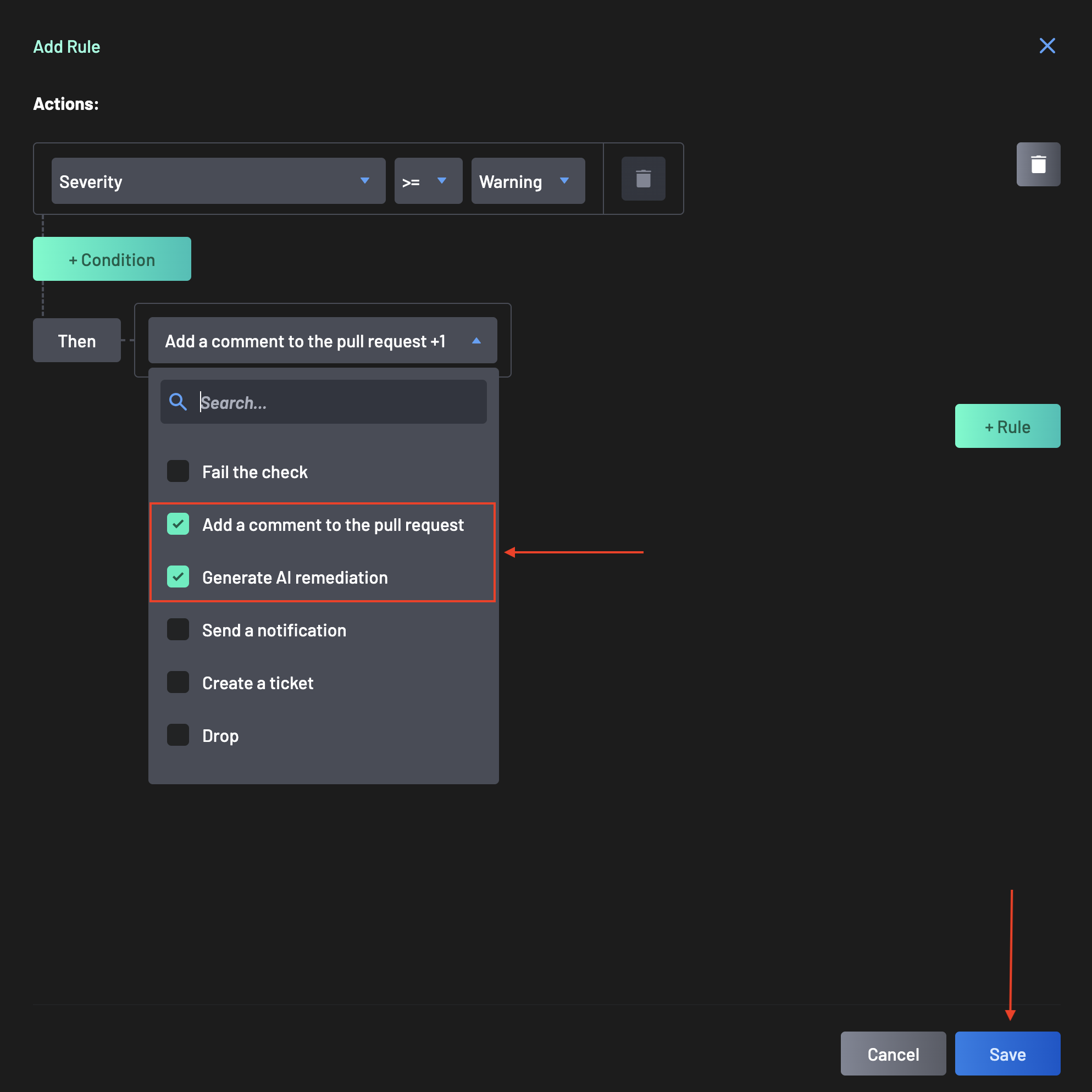Enable Send a notification checkbox
The width and height of the screenshot is (1092, 1092).
[178, 629]
